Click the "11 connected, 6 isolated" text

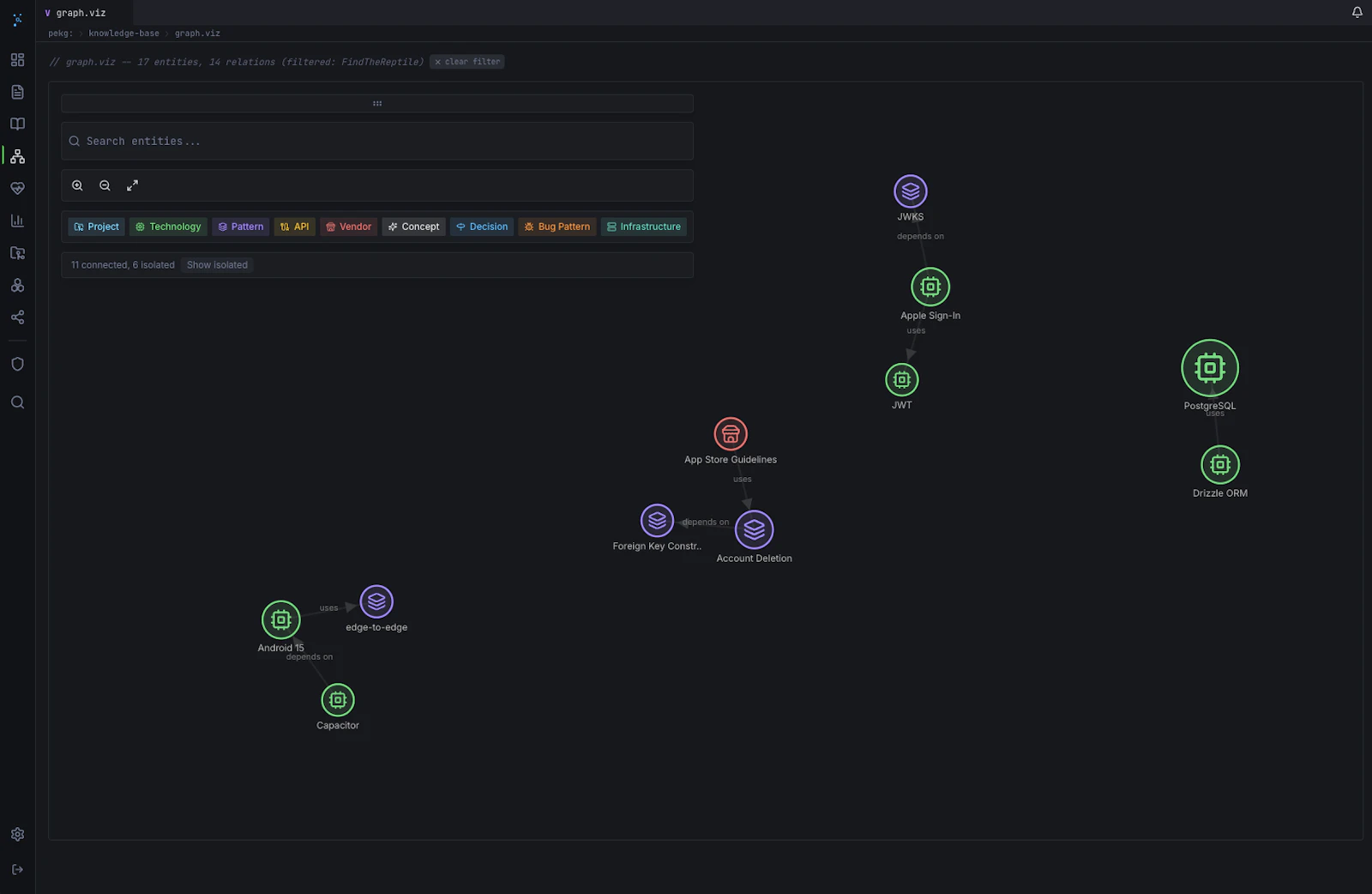click(x=123, y=265)
